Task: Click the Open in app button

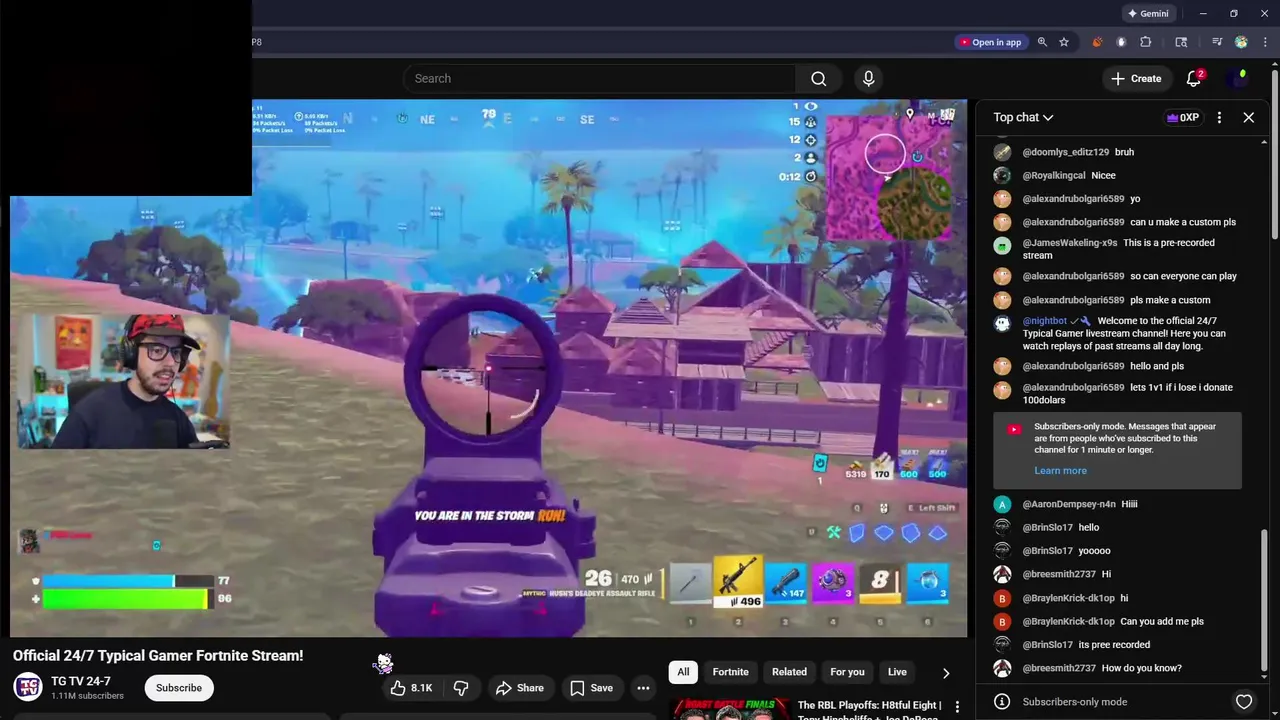Action: click(990, 42)
